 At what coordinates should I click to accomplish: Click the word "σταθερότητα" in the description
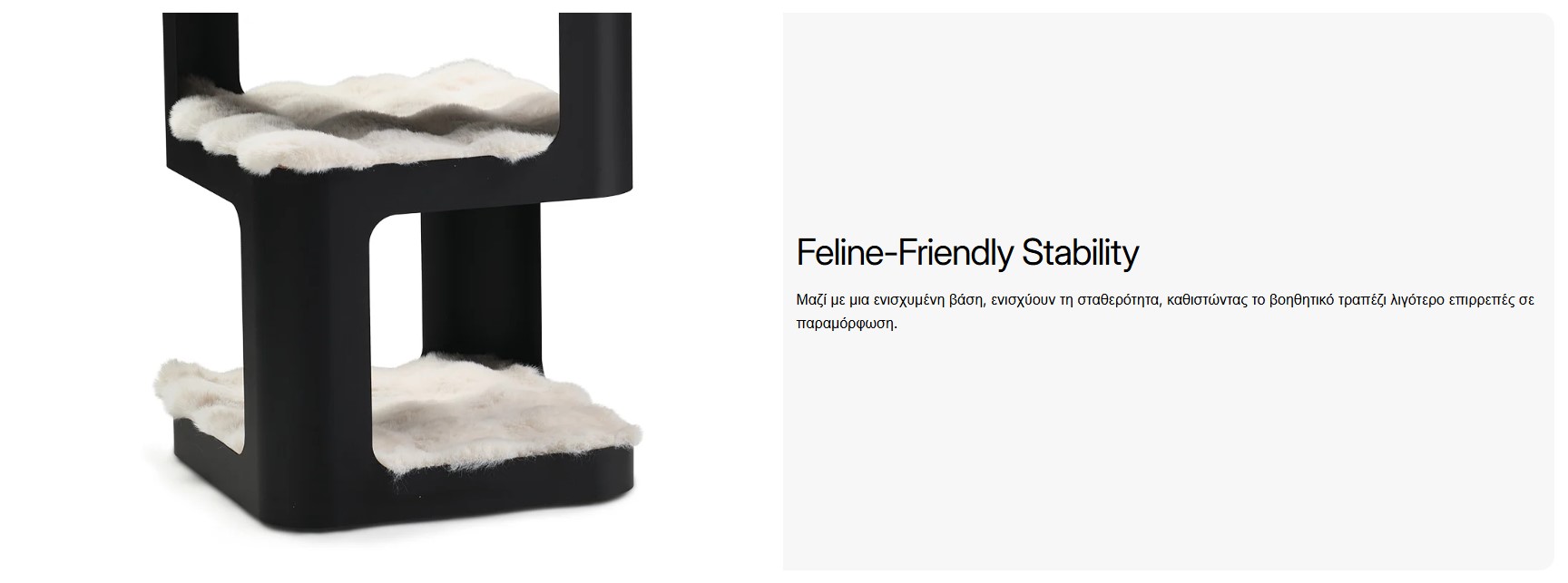click(1118, 300)
